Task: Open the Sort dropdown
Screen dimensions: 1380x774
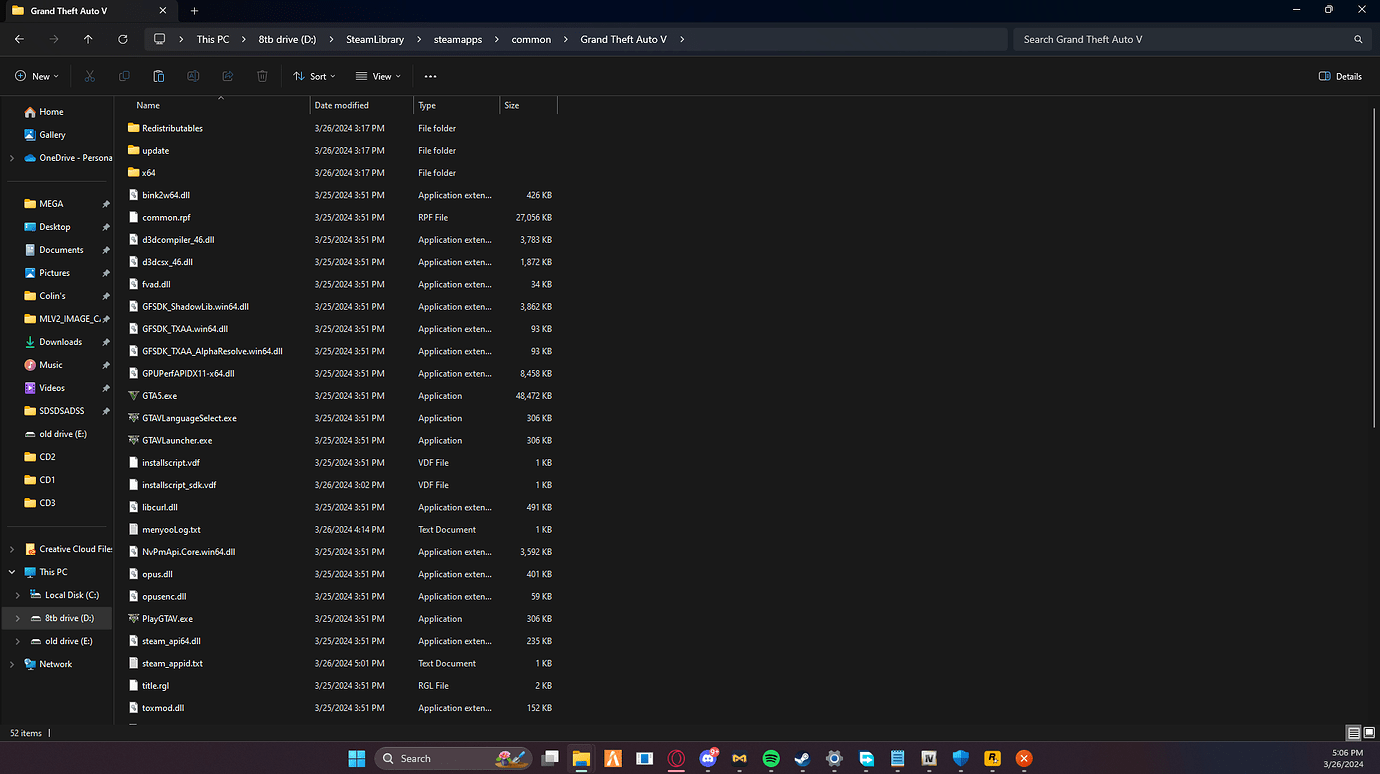Action: coord(313,76)
